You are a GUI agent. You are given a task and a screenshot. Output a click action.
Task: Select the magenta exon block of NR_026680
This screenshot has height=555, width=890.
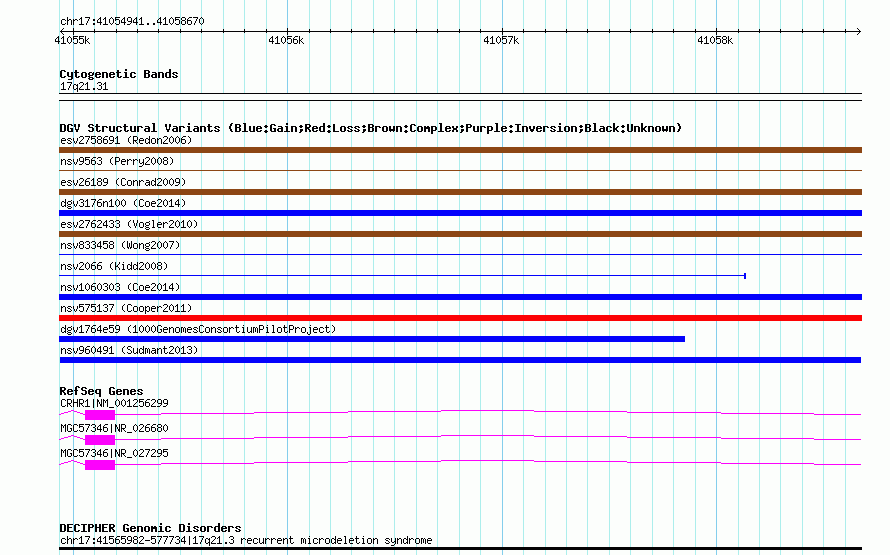[x=100, y=440]
